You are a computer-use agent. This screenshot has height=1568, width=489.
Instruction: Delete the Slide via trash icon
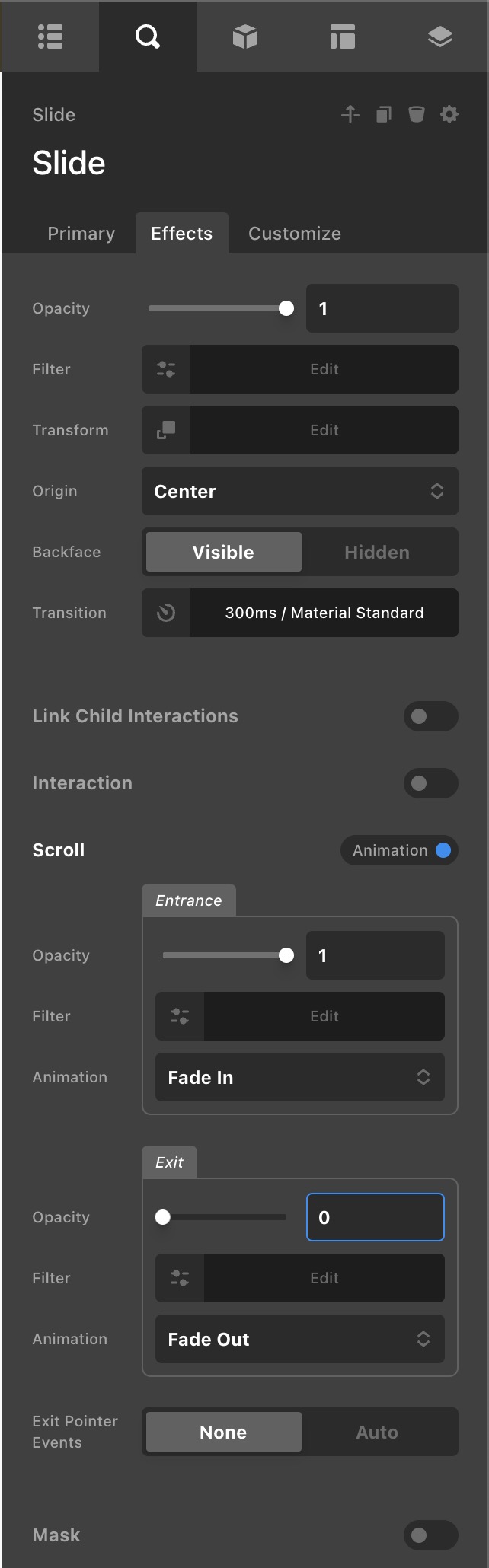tap(417, 114)
